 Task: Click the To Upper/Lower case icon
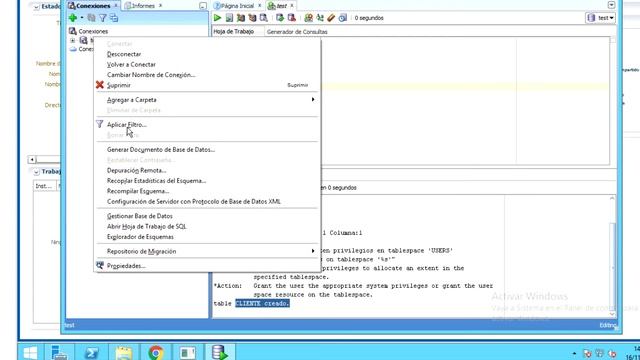click(x=320, y=18)
